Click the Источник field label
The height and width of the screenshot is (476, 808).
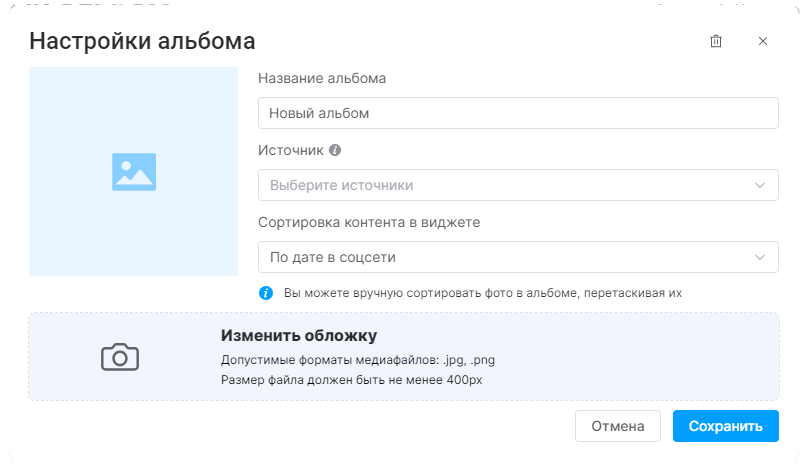click(291, 150)
